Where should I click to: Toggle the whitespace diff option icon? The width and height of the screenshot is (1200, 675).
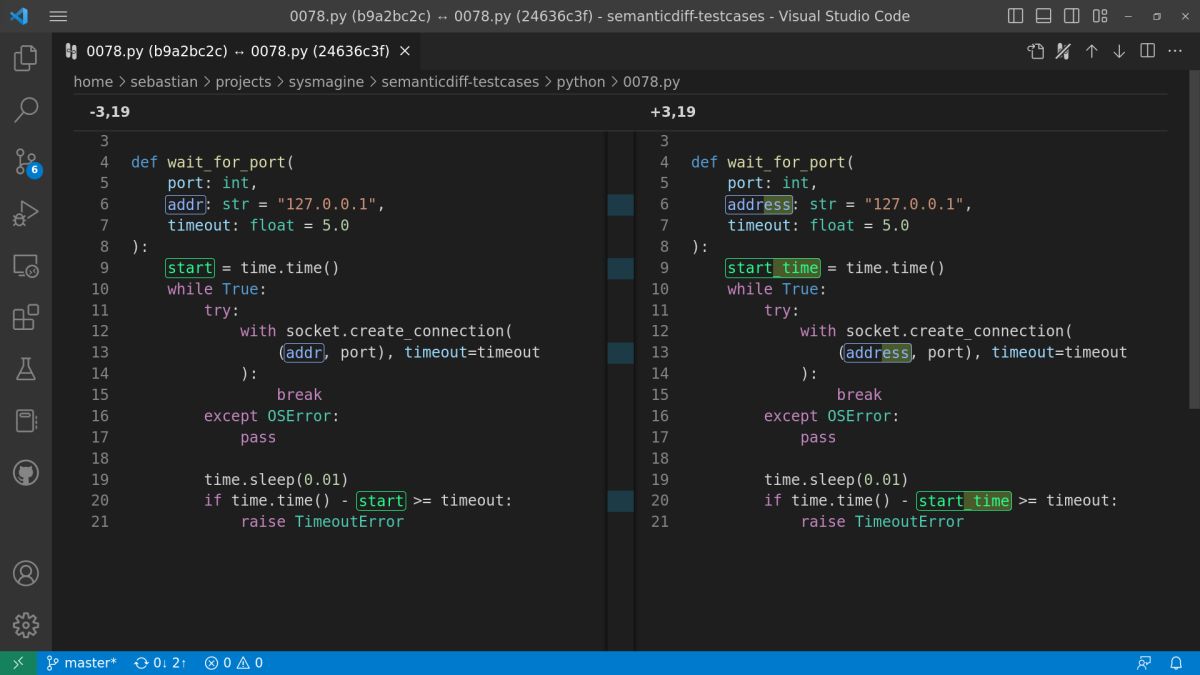pyautogui.click(x=1064, y=51)
